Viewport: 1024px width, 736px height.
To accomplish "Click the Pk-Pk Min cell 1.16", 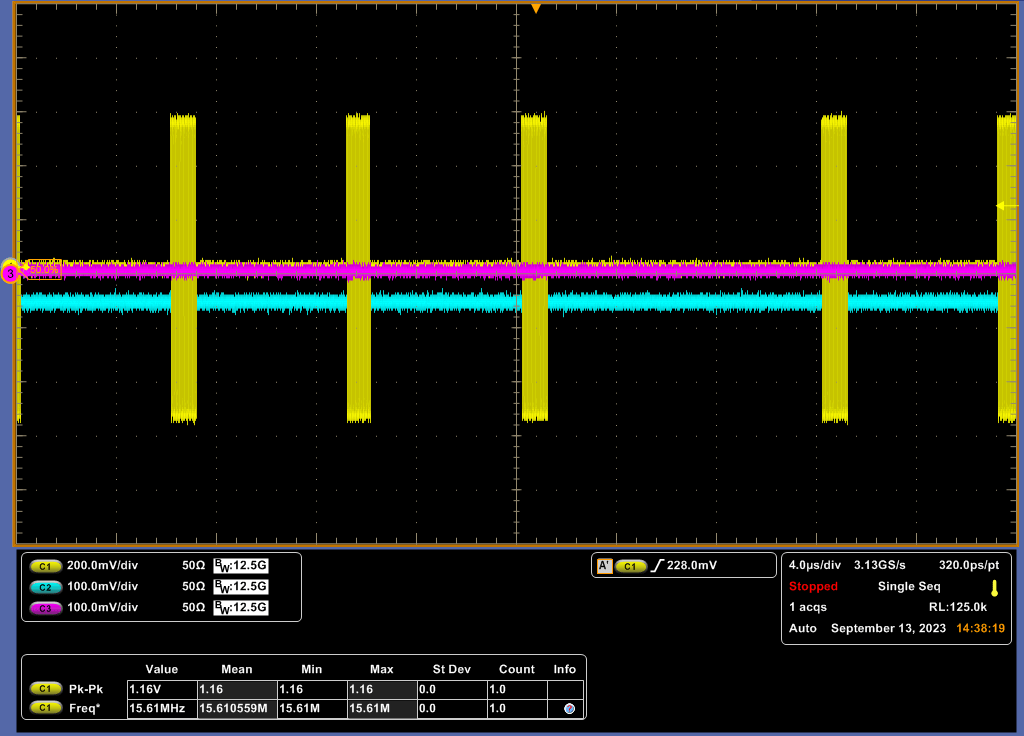I will pyautogui.click(x=313, y=690).
